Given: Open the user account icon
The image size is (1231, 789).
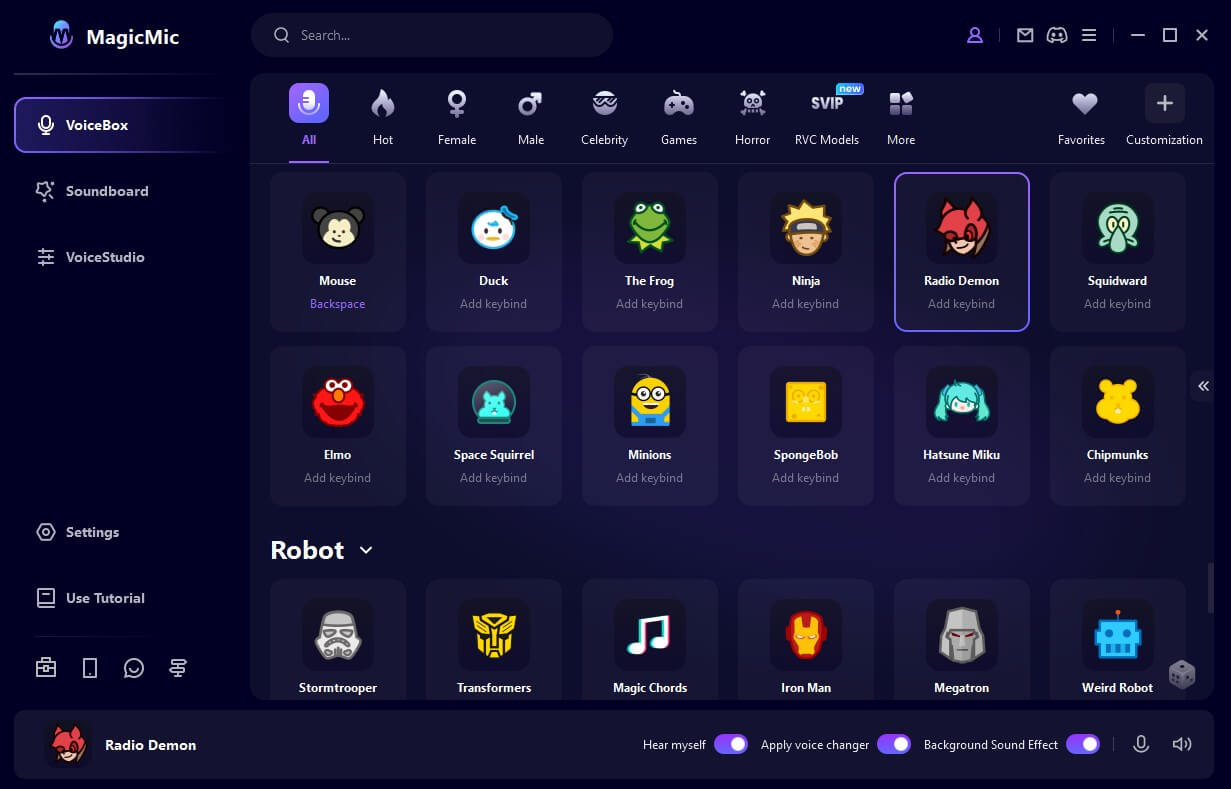Looking at the screenshot, I should click(x=974, y=35).
